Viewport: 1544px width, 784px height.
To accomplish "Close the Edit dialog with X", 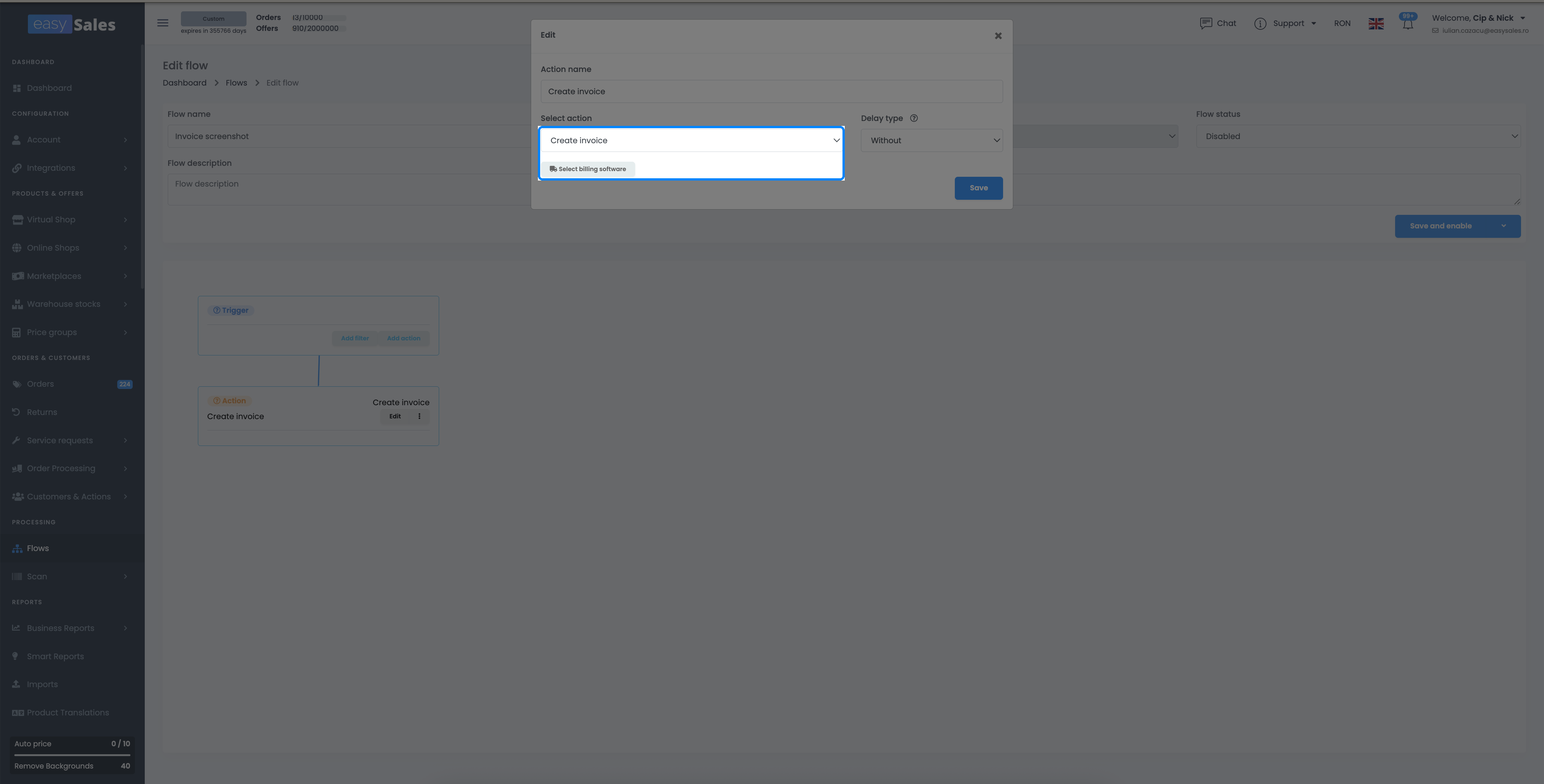I will (x=998, y=36).
